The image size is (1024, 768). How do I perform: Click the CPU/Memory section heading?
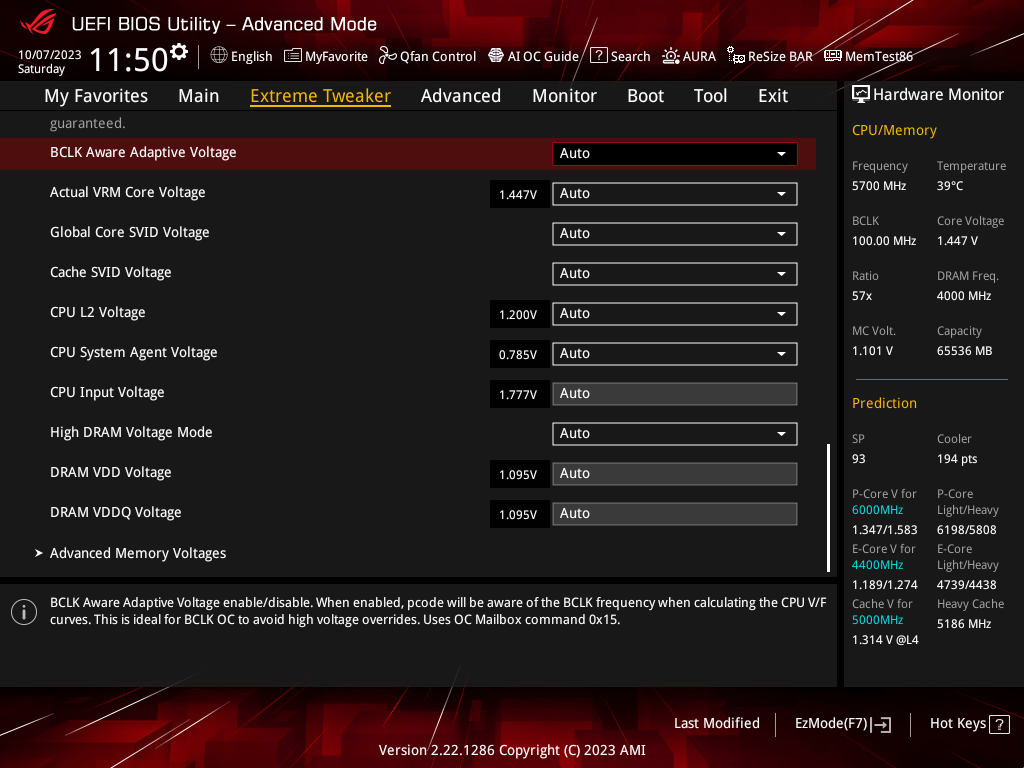click(894, 130)
